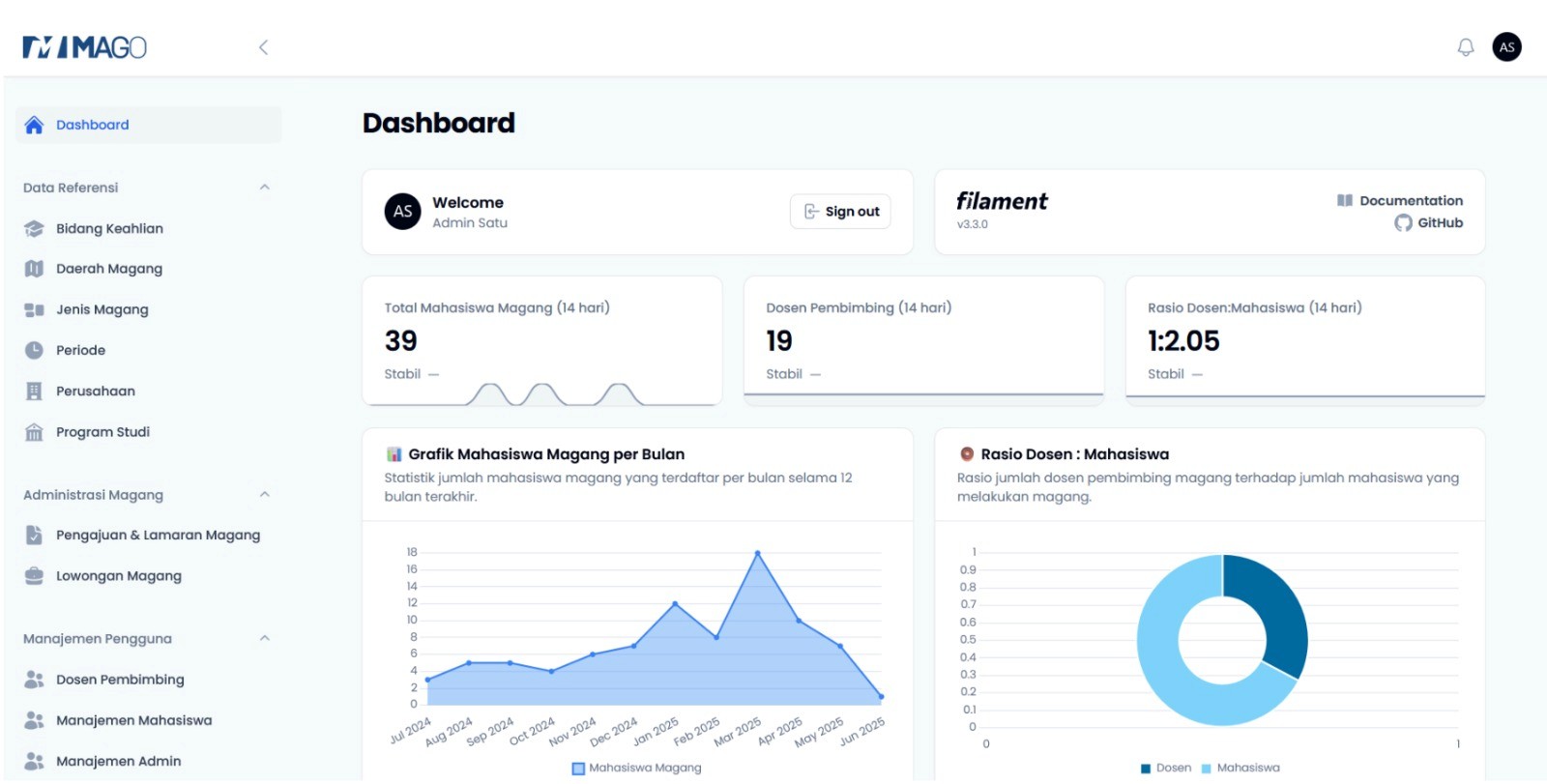
Task: Click the IMAGO logo
Action: tap(84, 46)
